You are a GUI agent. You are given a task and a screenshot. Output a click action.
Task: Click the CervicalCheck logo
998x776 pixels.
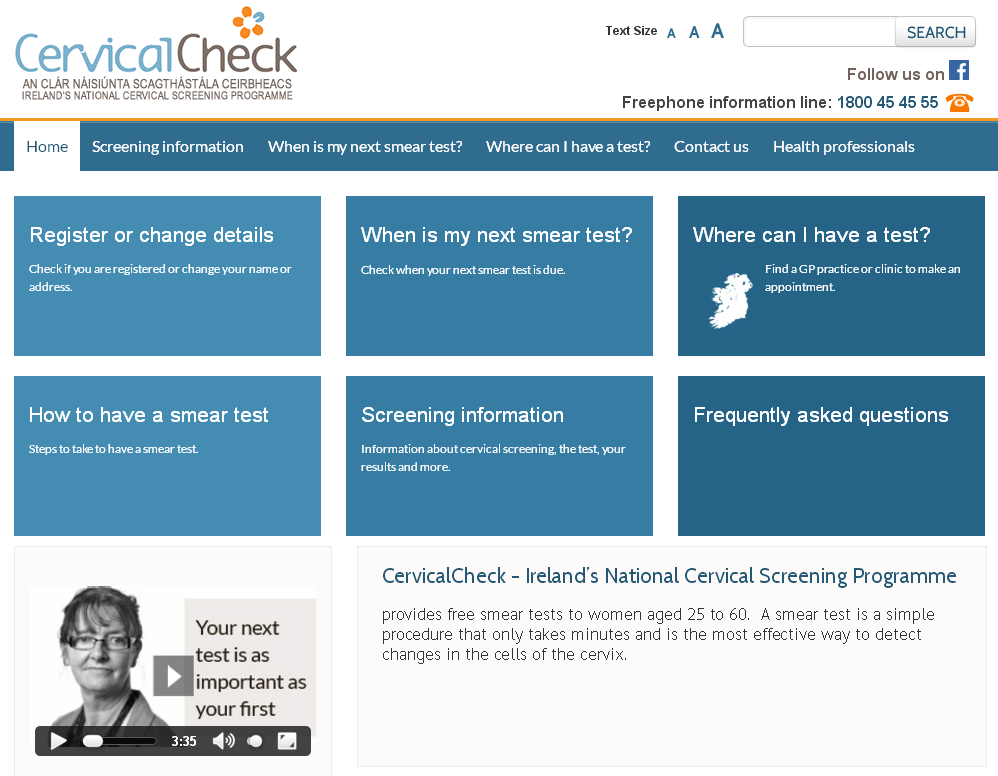156,54
